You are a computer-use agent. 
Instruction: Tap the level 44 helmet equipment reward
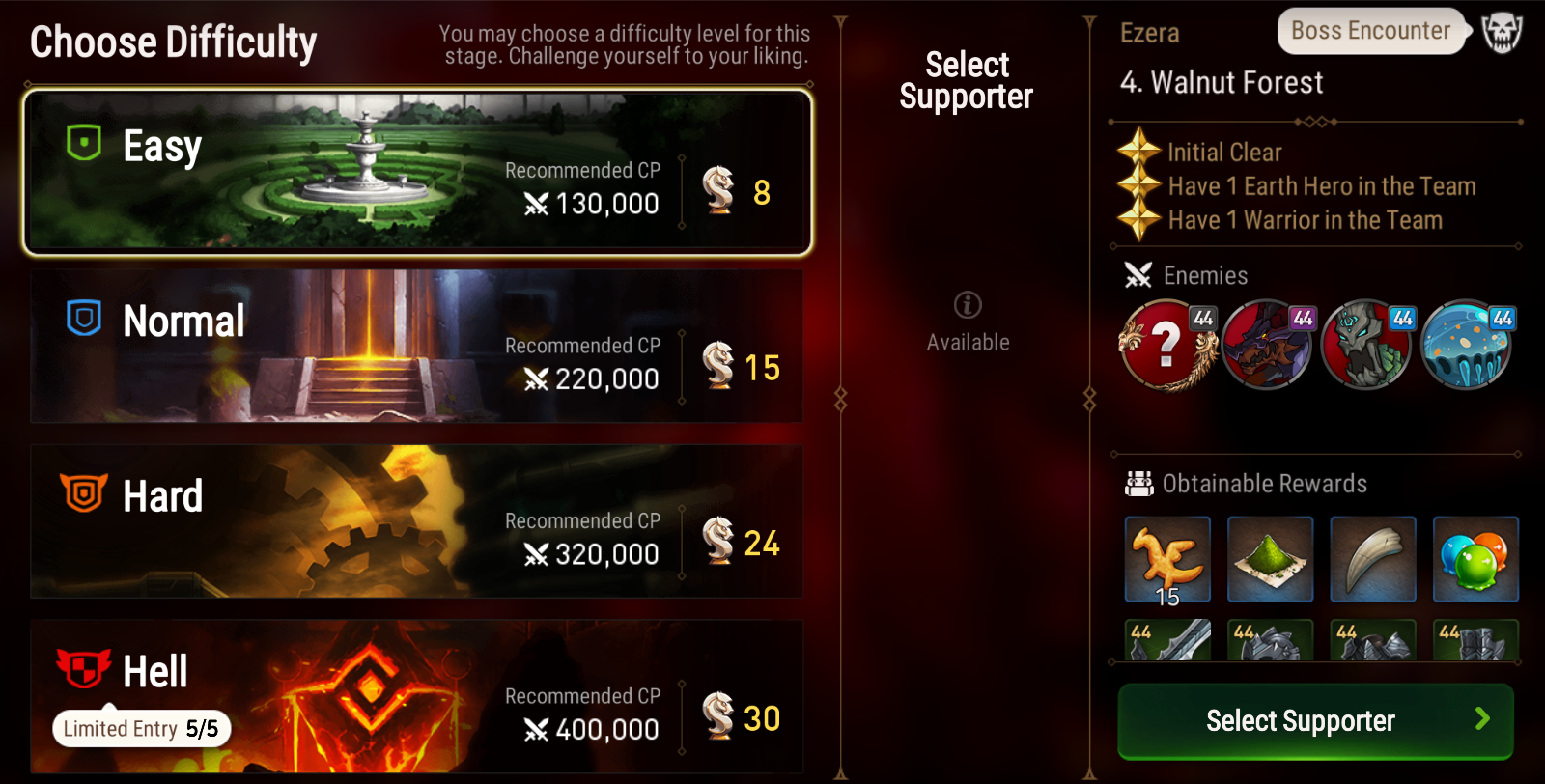pos(1270,640)
